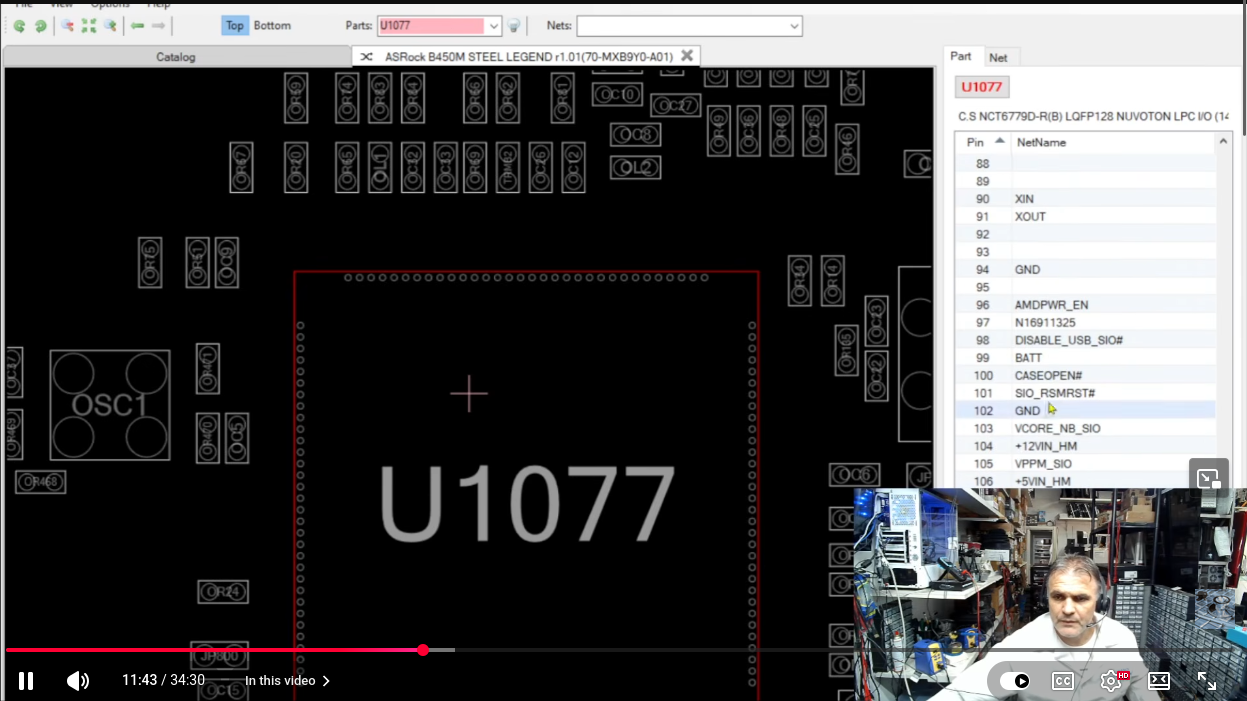Viewport: 1247px width, 701px height.
Task: Switch to the Net panel tab
Action: [998, 58]
